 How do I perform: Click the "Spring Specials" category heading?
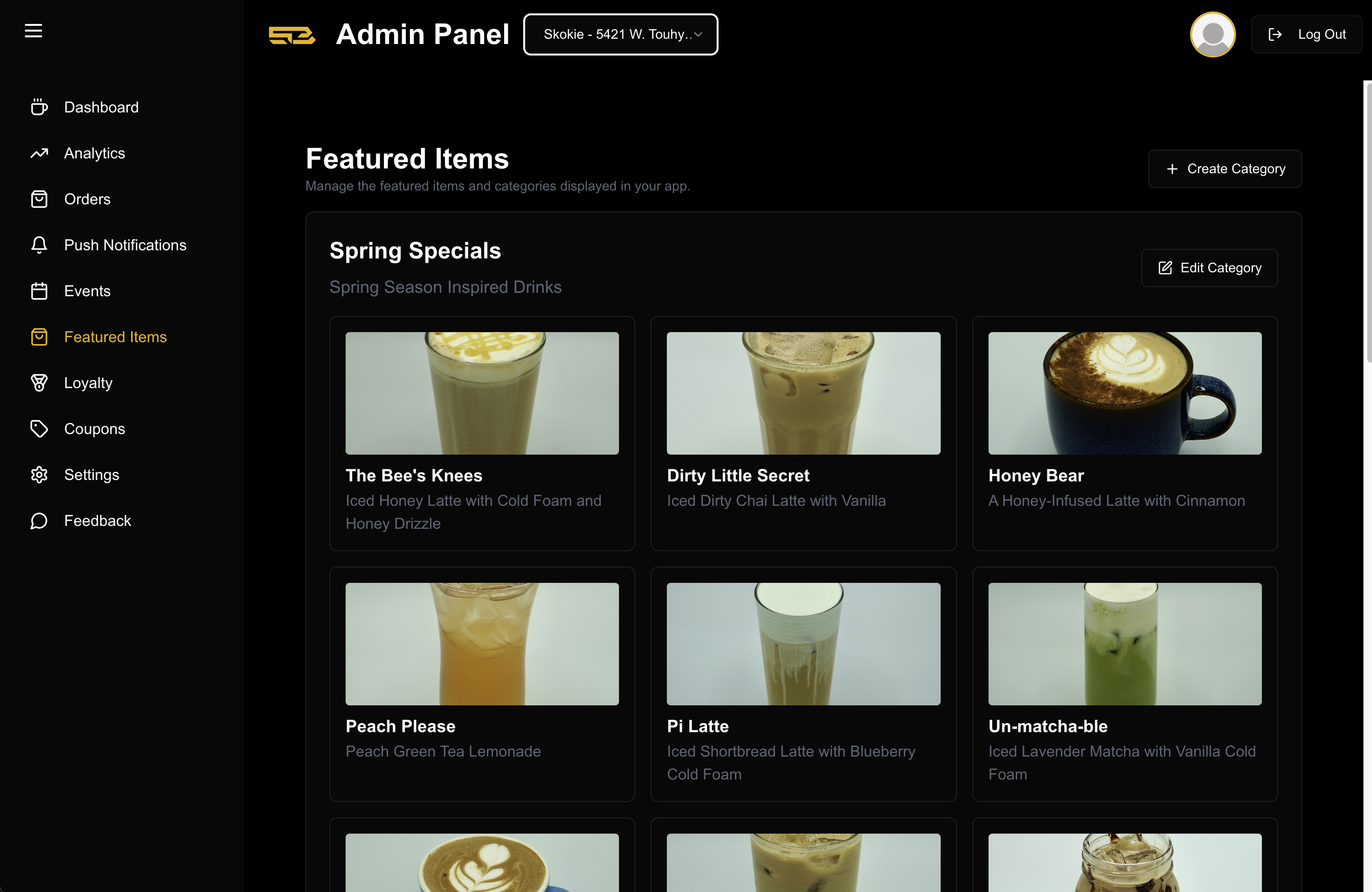point(415,251)
